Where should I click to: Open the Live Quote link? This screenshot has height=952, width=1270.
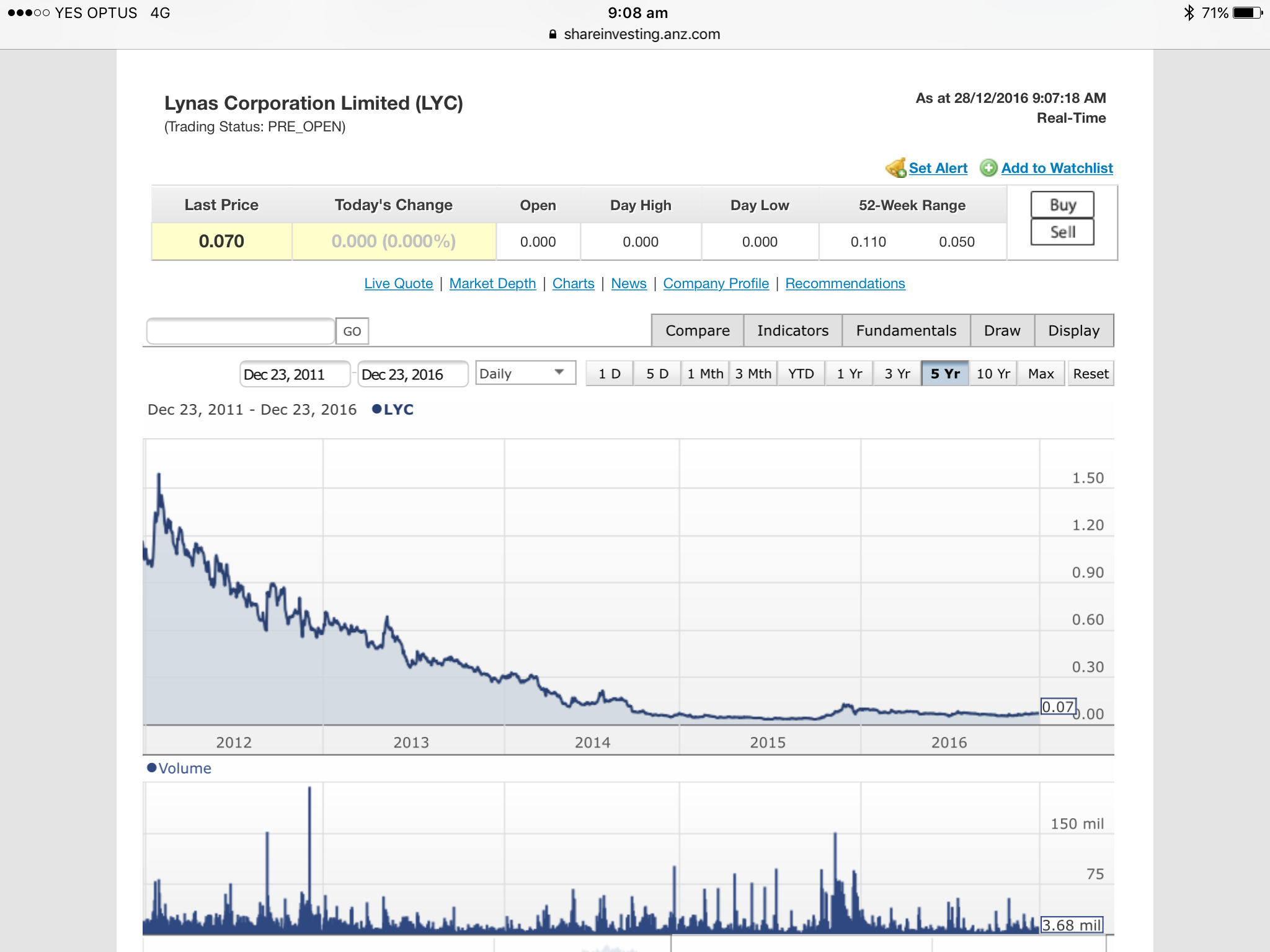[x=398, y=283]
